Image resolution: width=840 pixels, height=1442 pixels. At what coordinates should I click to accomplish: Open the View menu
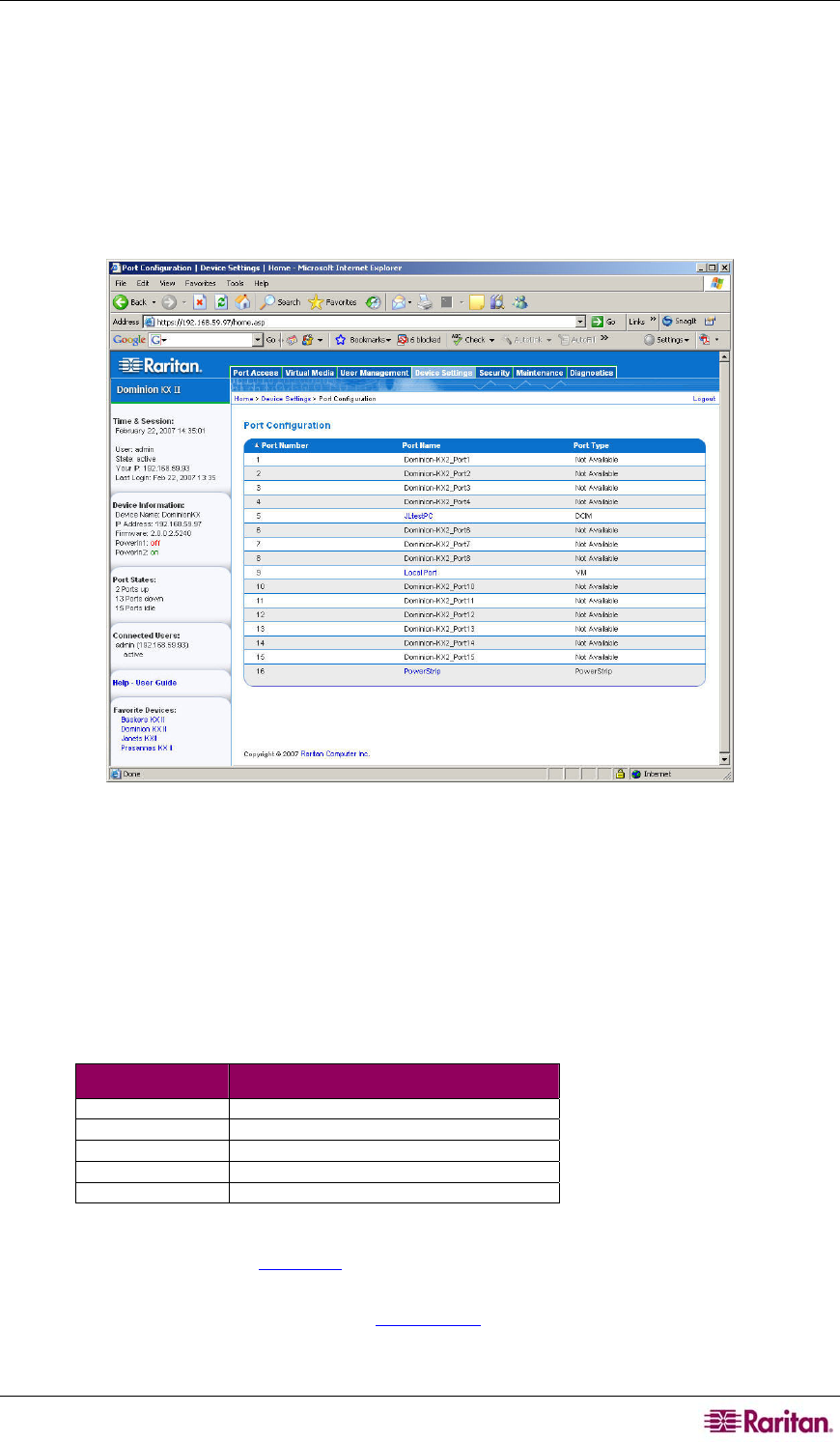(x=168, y=284)
